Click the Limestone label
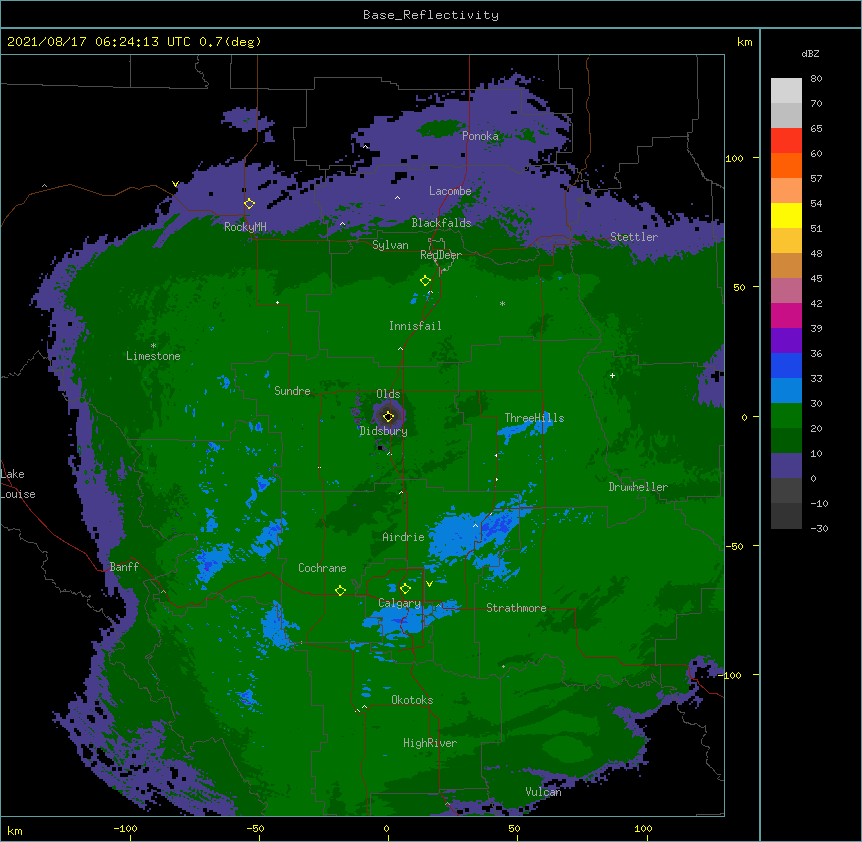862x842 pixels. 153,356
